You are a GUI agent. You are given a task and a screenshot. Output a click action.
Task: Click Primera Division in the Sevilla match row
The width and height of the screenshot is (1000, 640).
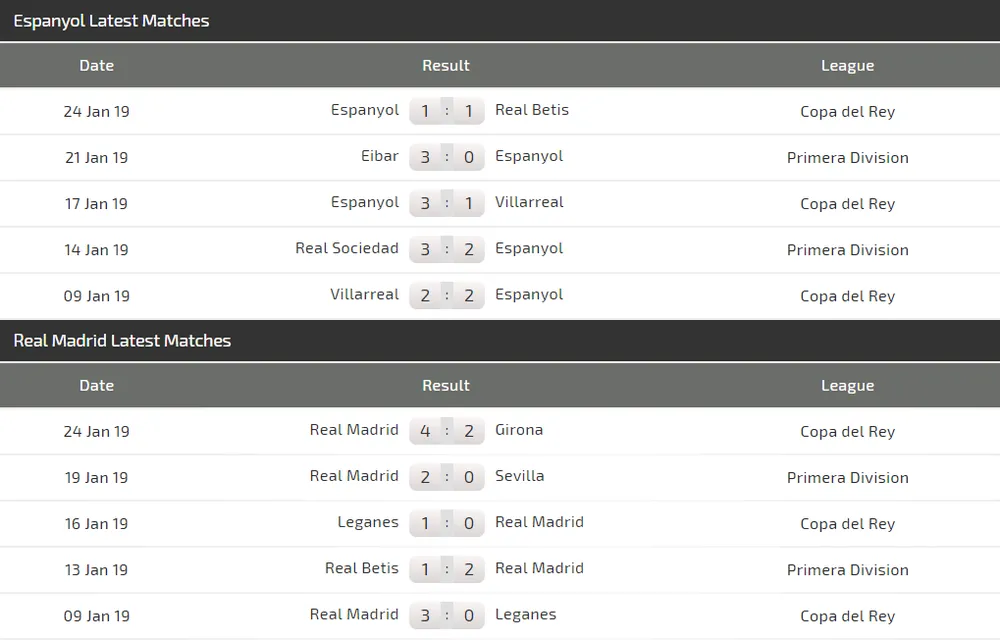click(x=847, y=478)
